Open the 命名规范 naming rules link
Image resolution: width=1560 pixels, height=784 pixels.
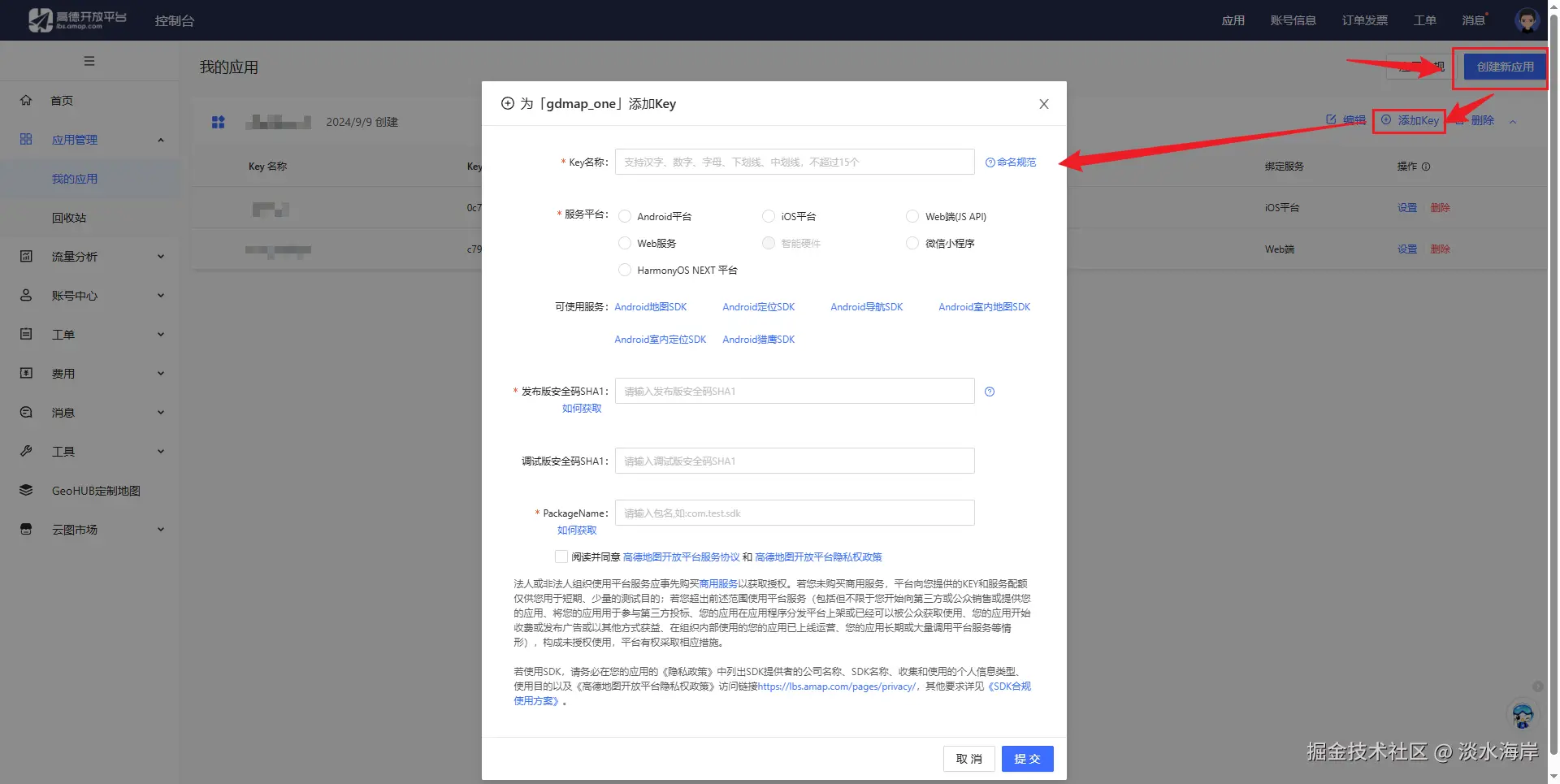click(1011, 162)
